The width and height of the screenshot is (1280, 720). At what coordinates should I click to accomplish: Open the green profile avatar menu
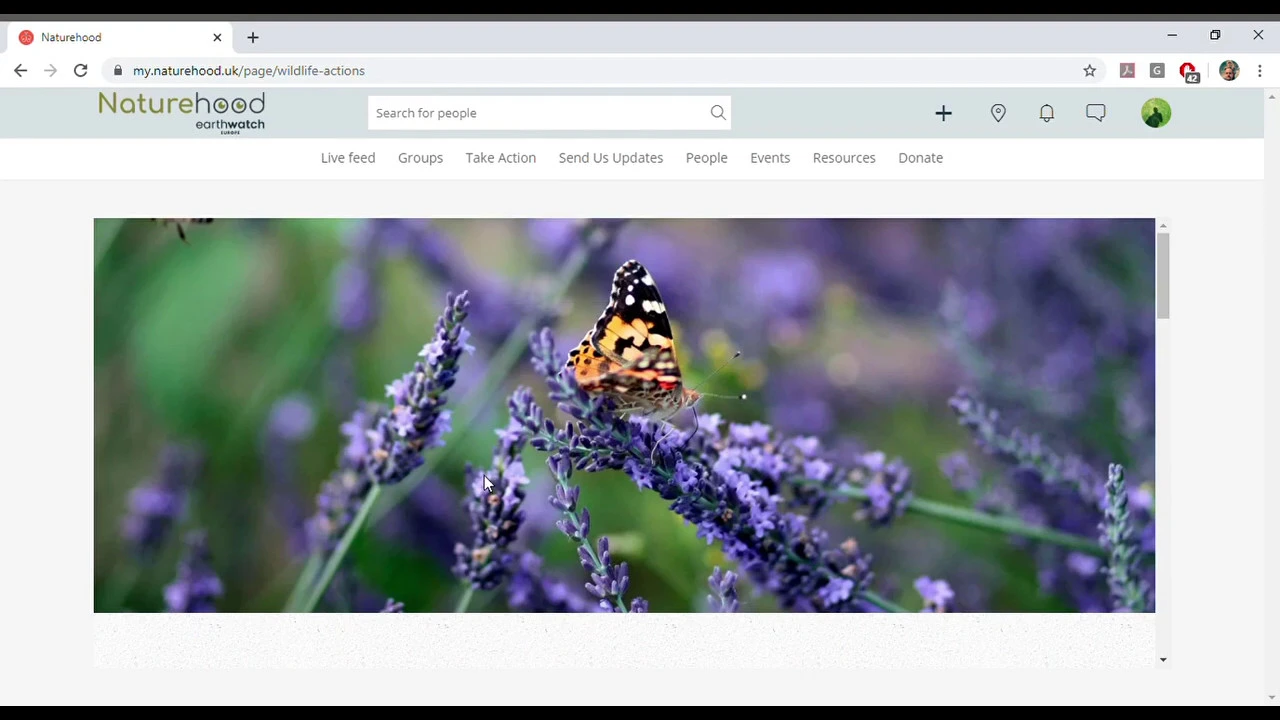[1156, 113]
